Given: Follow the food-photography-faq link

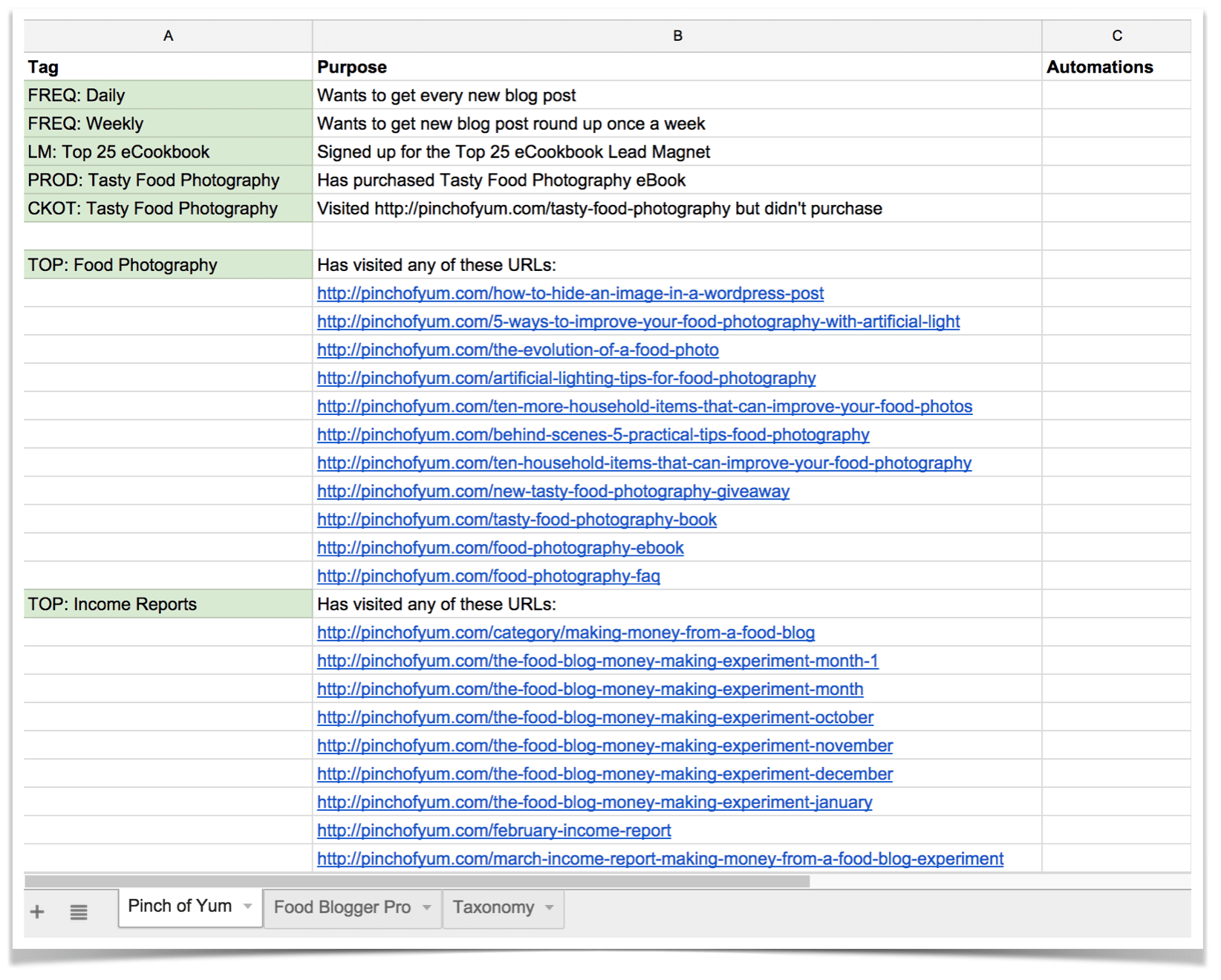Looking at the screenshot, I should 488,576.
